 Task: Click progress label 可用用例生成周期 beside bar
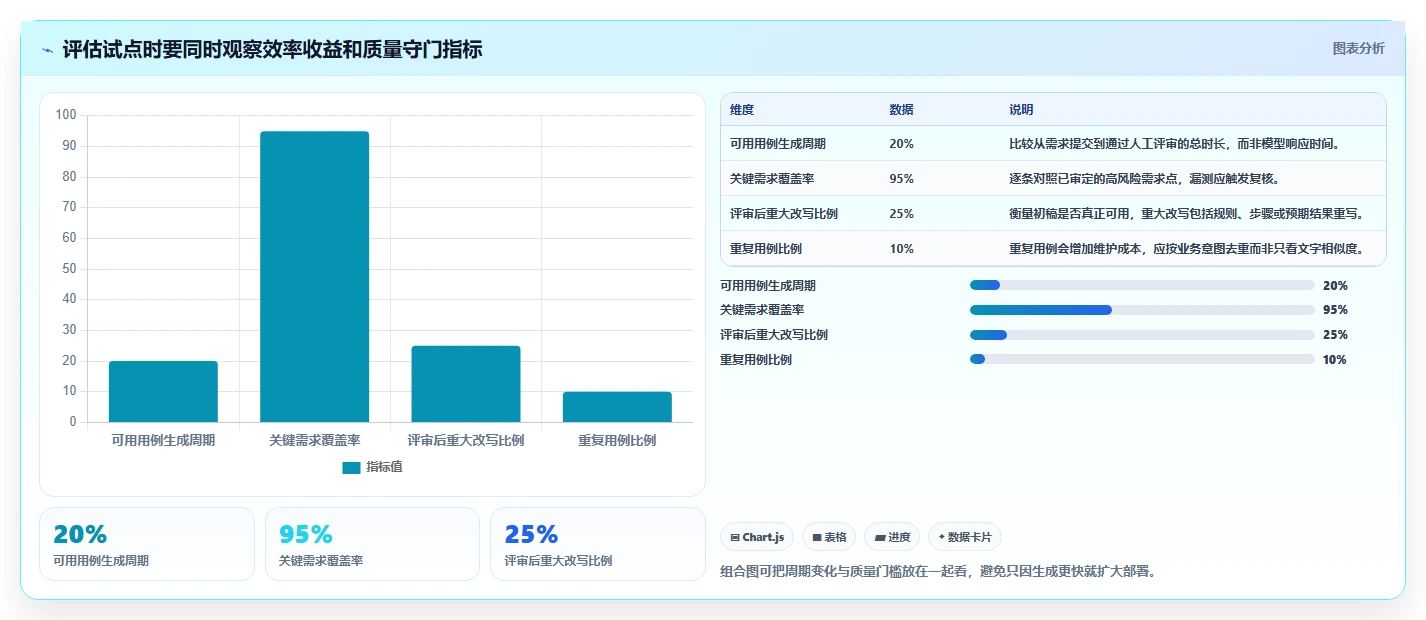[768, 285]
